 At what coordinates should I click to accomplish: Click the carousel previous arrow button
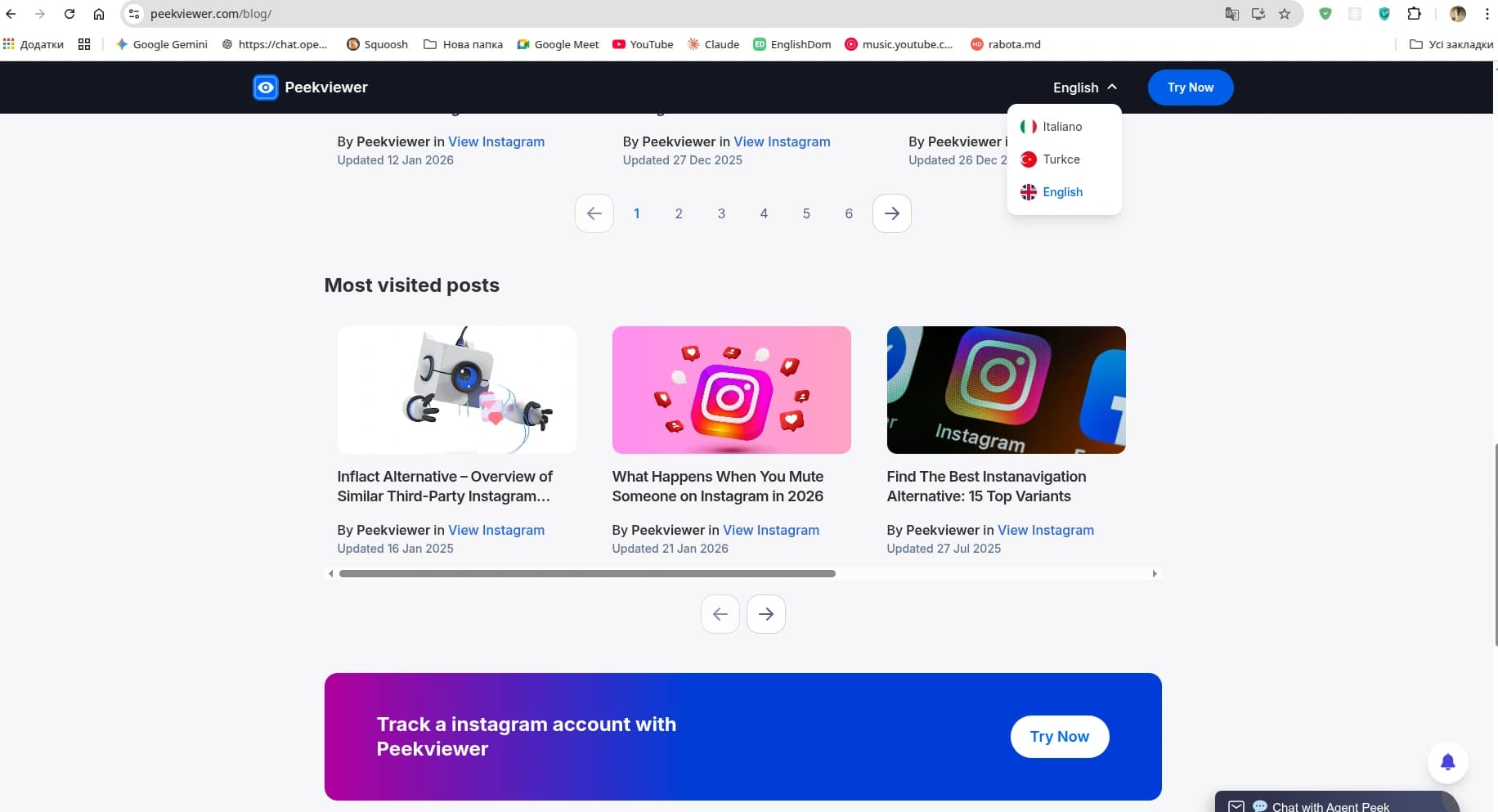point(720,614)
